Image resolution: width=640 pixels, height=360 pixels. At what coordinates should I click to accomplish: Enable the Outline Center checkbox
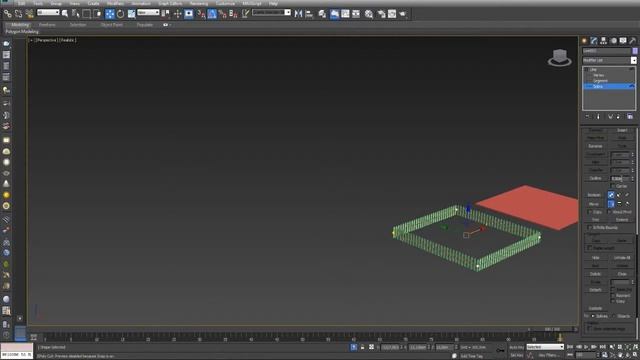[613, 186]
